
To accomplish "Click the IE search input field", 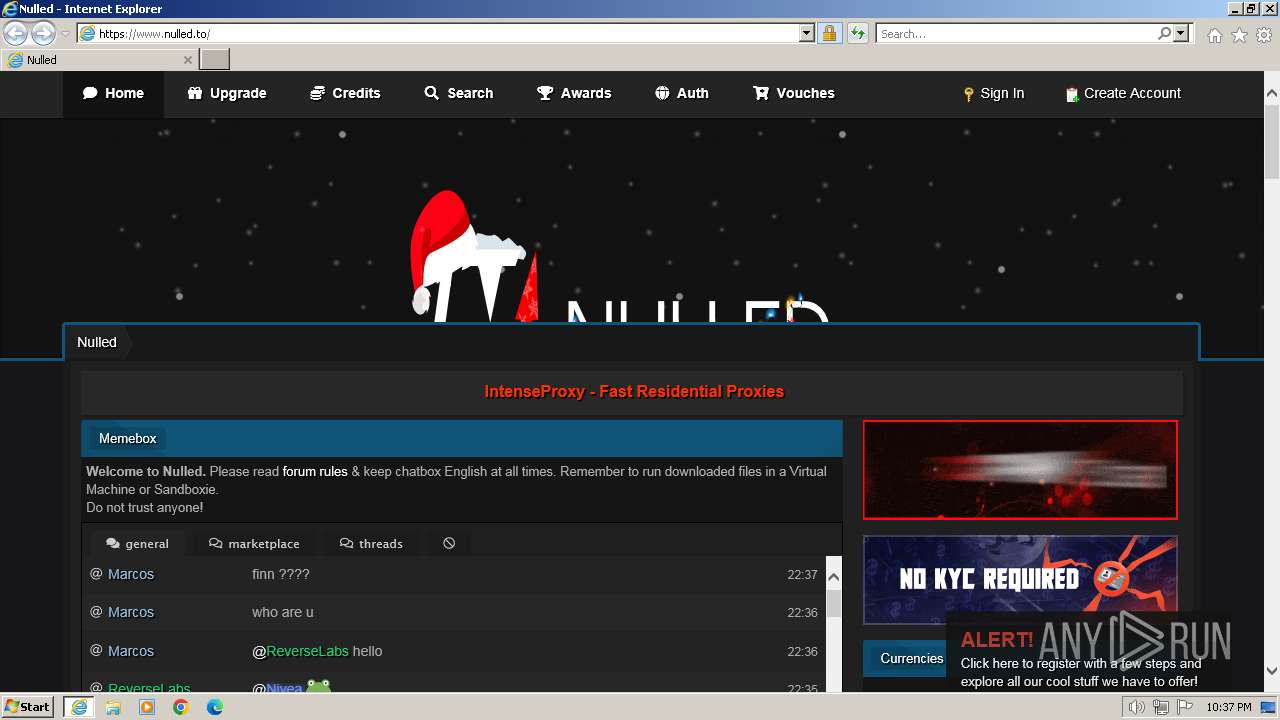I will [x=1016, y=33].
